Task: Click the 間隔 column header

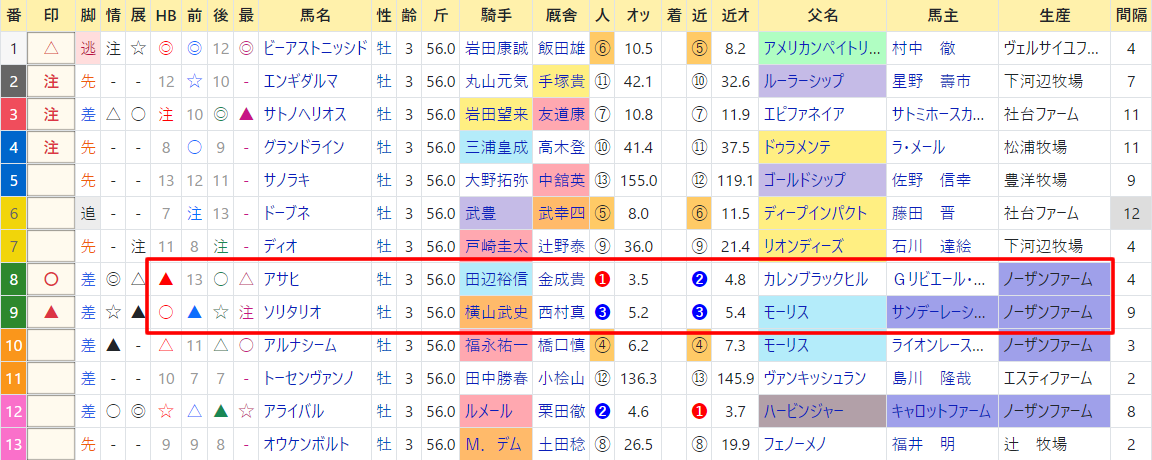Action: coord(1130,15)
